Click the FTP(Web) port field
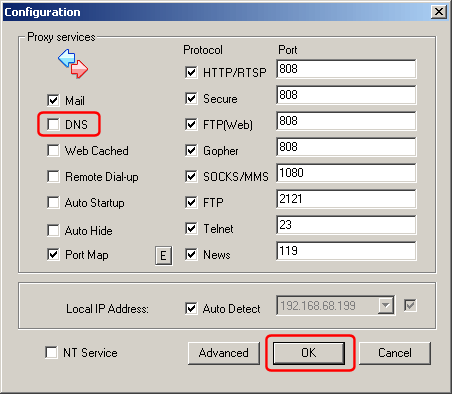This screenshot has height=394, width=452. click(346, 121)
